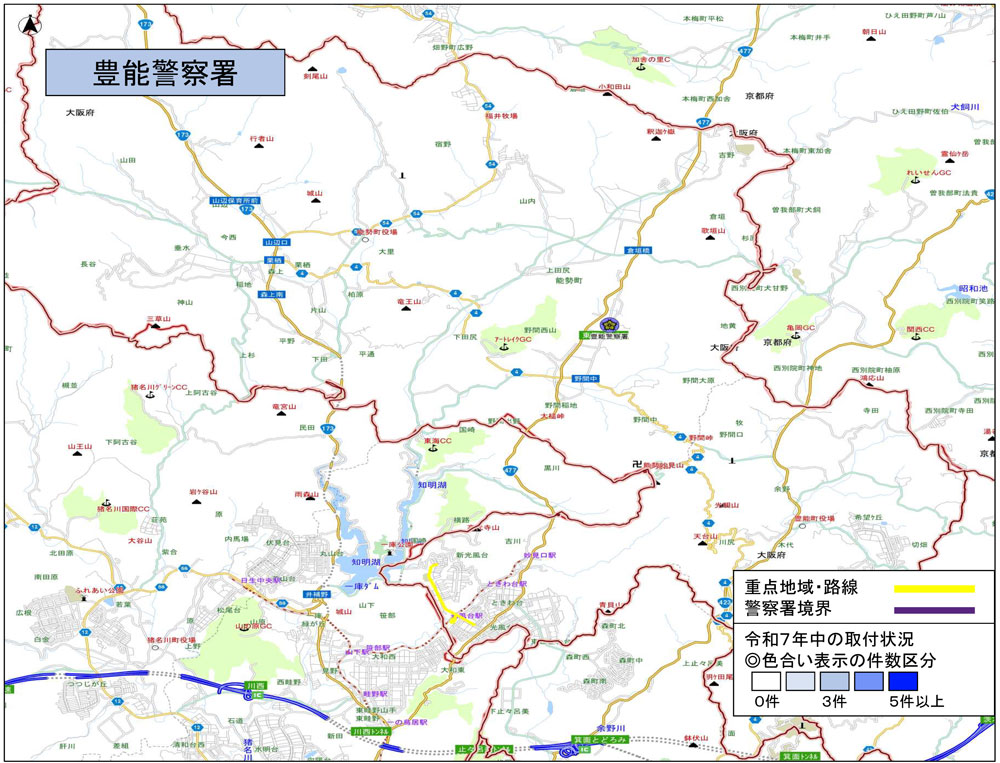Viewport: 1000px width, 763px height.
Task: Click the white 0件 legend swatch
Action: [x=766, y=681]
